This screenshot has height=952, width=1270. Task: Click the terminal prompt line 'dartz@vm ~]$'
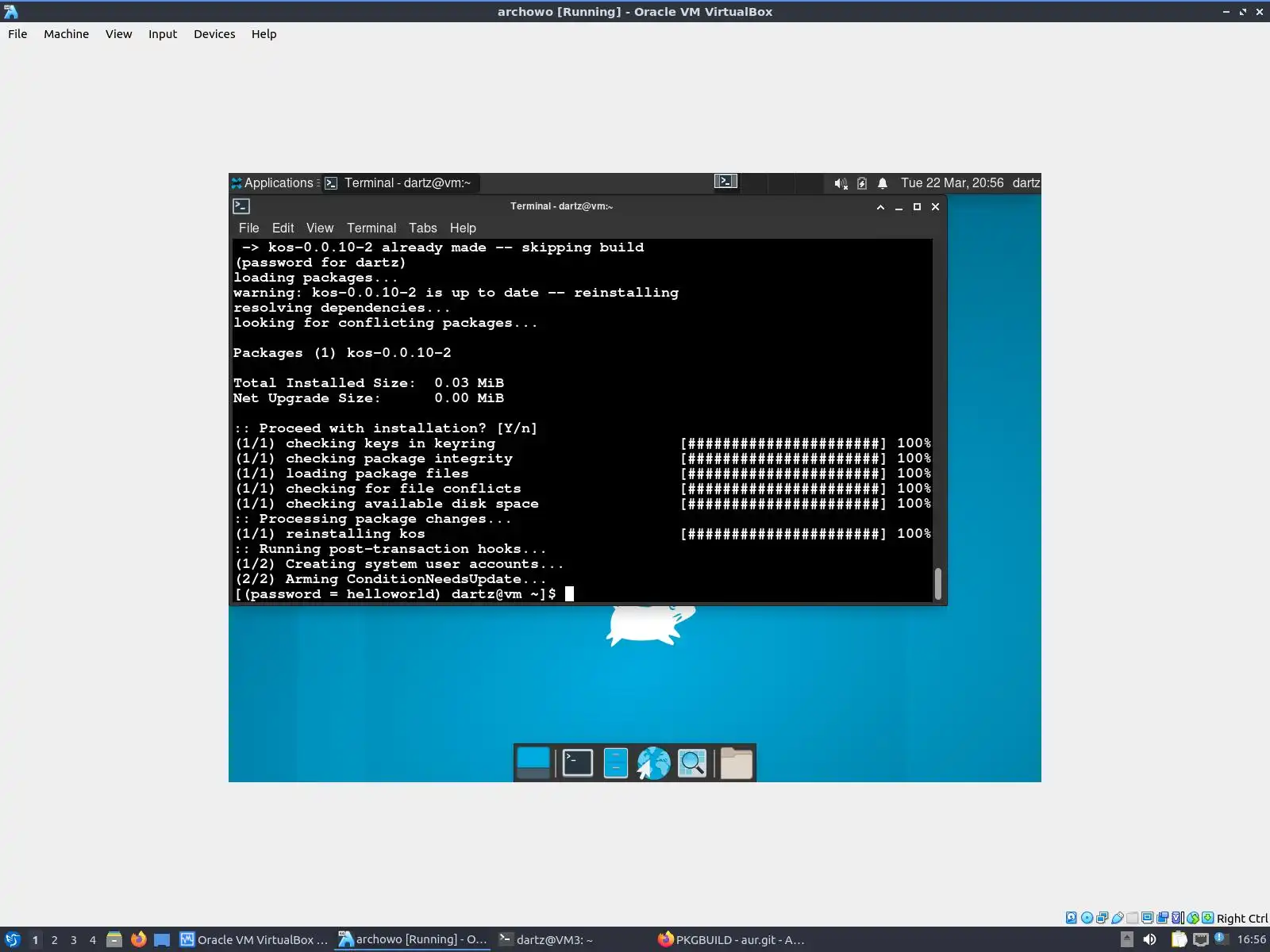click(x=503, y=594)
